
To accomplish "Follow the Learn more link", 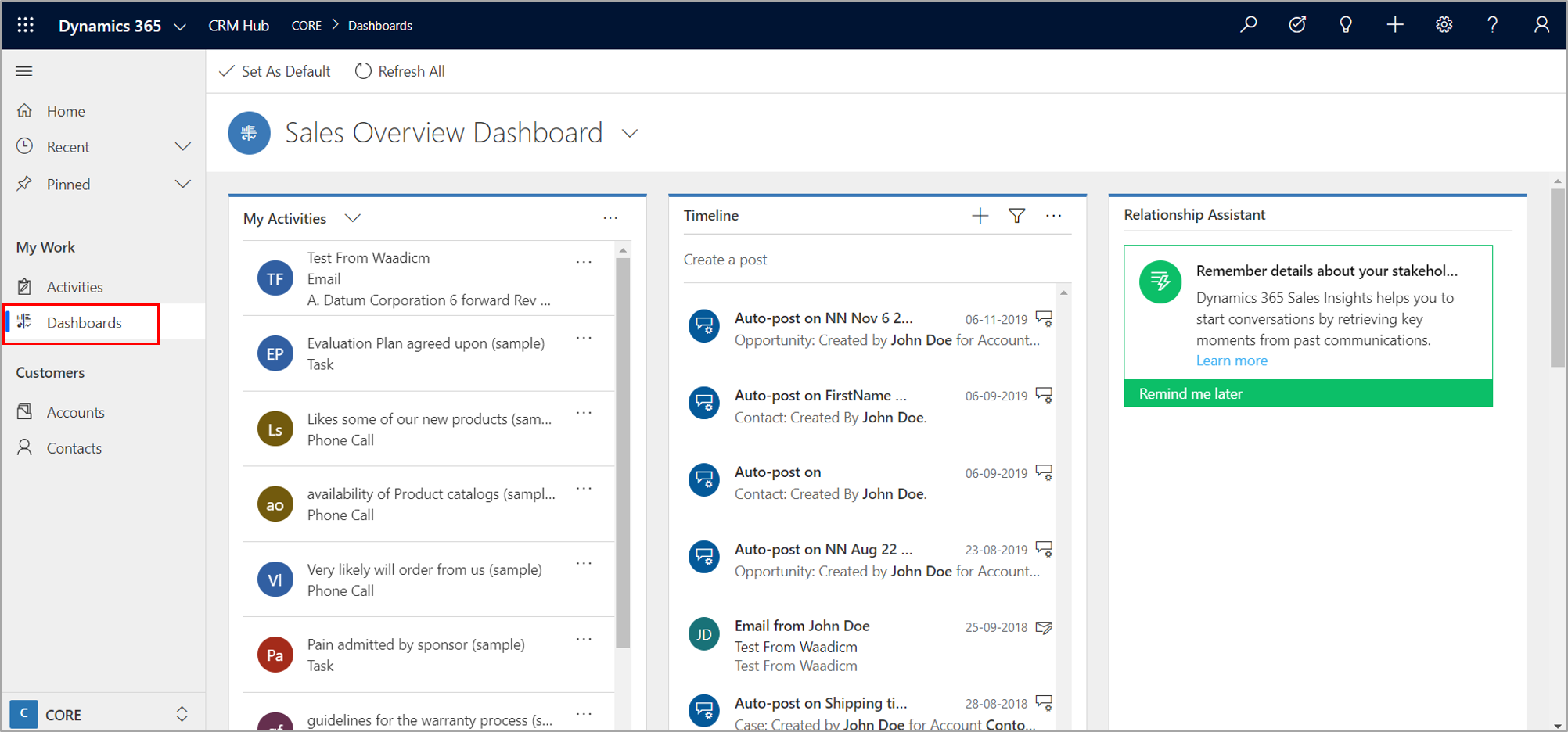I will (1231, 361).
